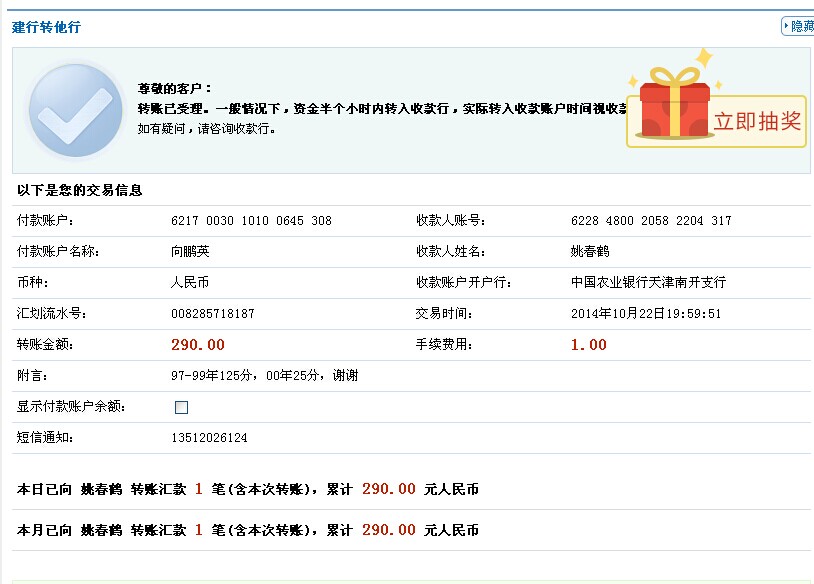This screenshot has width=814, height=584.
Task: Click the payee account number 6228 4800 2058 2204 317
Action: click(x=651, y=221)
